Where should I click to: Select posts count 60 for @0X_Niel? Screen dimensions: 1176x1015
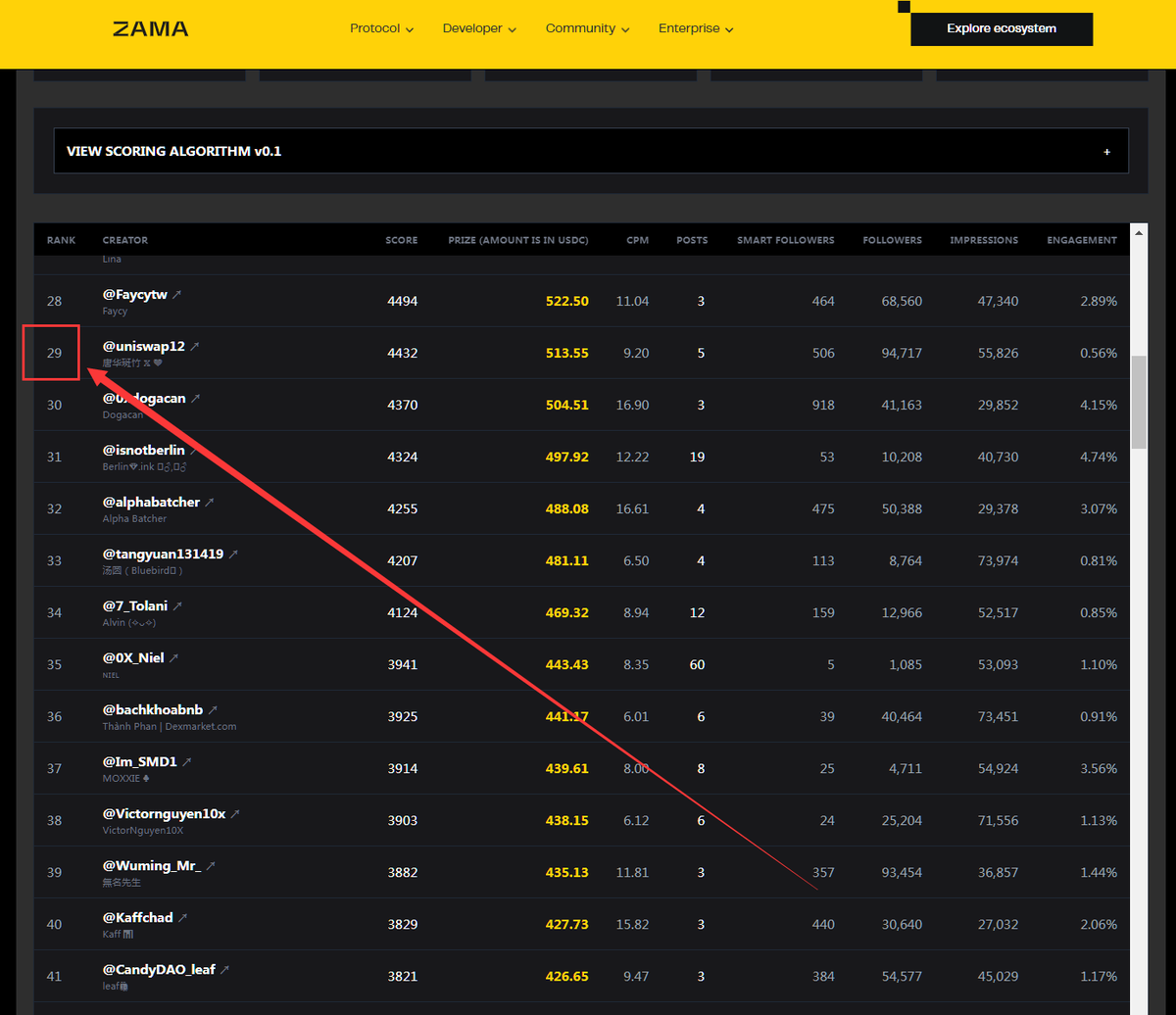point(698,664)
